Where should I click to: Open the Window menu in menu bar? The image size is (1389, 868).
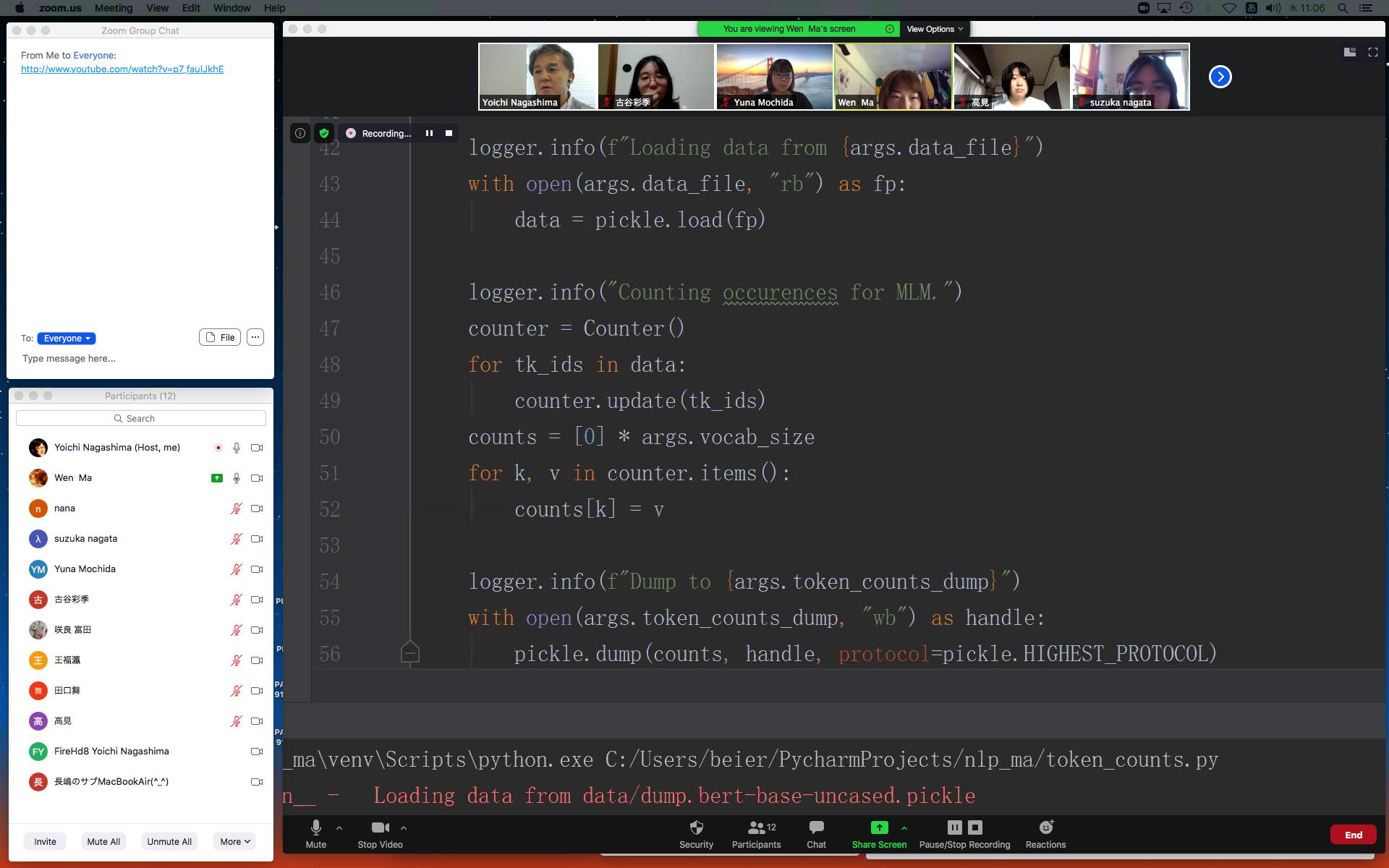pyautogui.click(x=231, y=8)
